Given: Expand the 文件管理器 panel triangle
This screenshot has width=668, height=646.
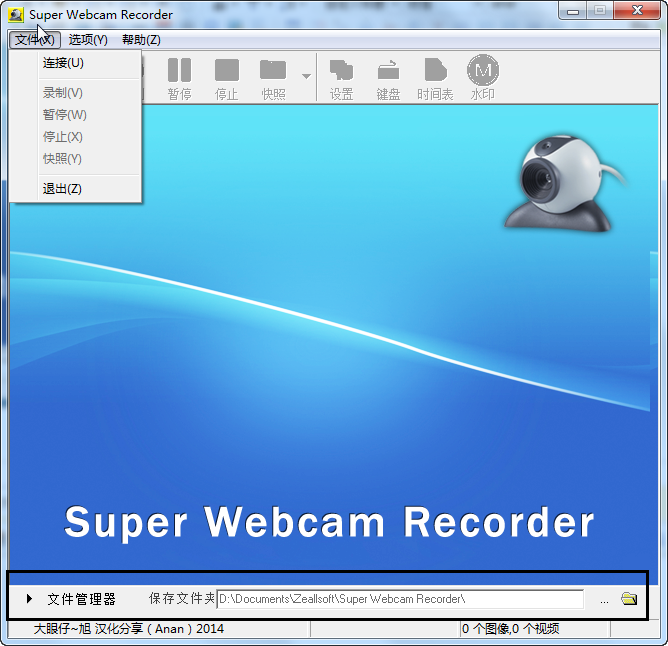Looking at the screenshot, I should pyautogui.click(x=29, y=599).
